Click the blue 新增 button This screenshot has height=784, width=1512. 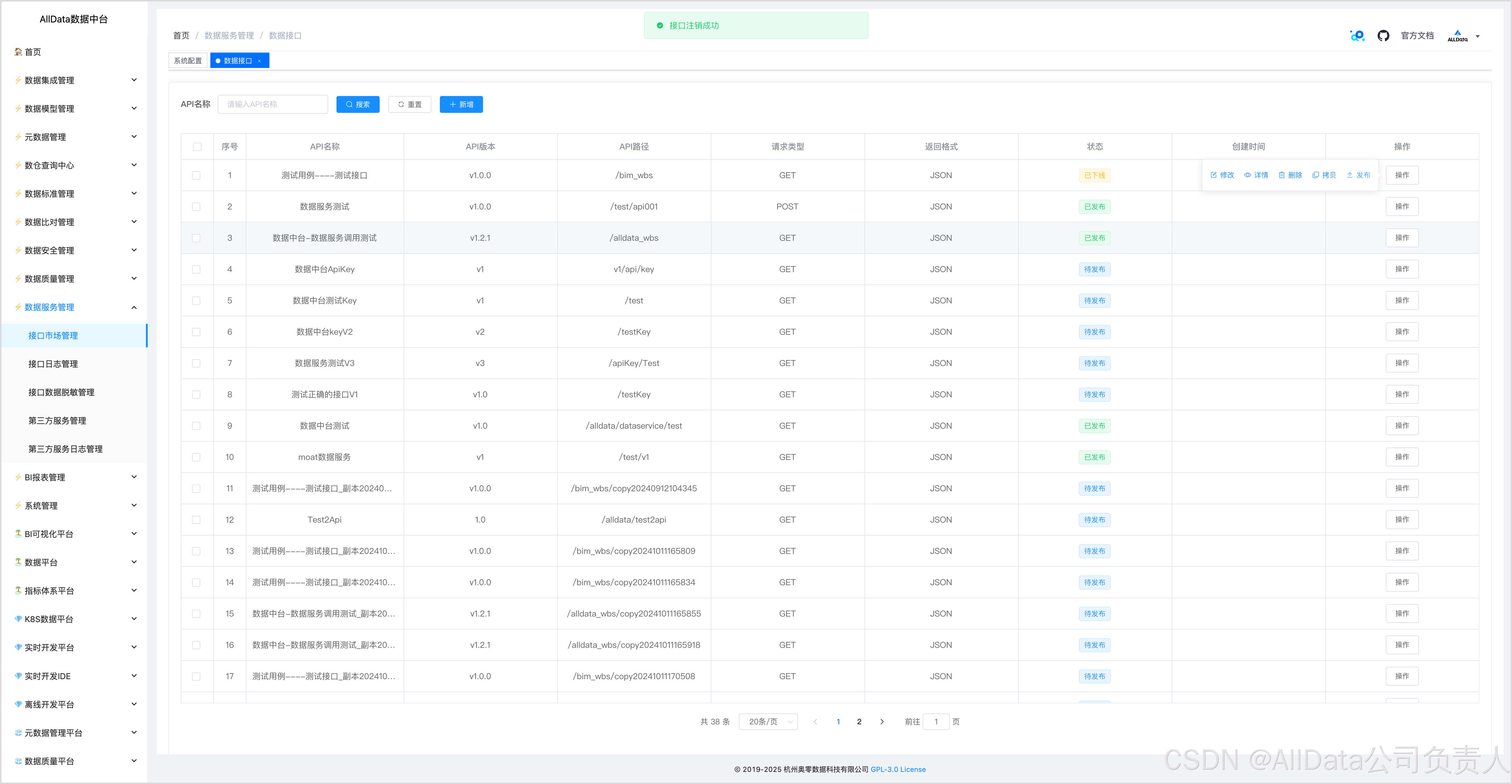click(461, 105)
